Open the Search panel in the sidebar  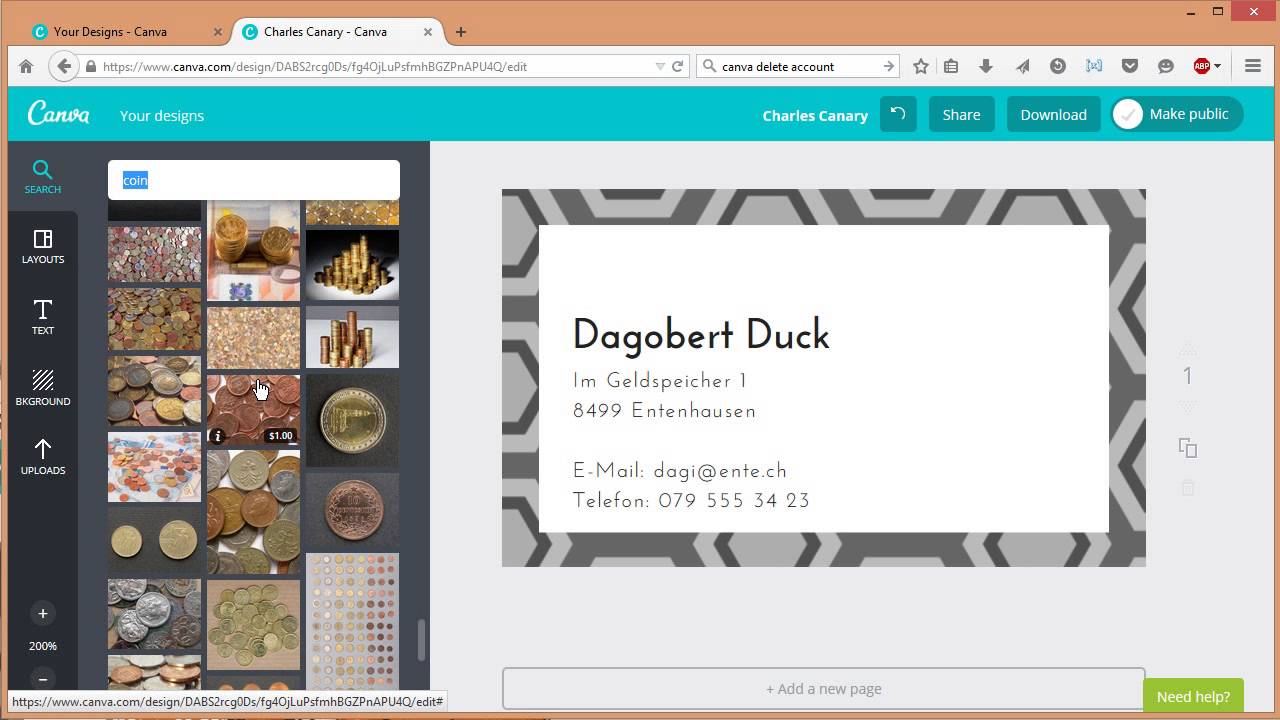[42, 176]
